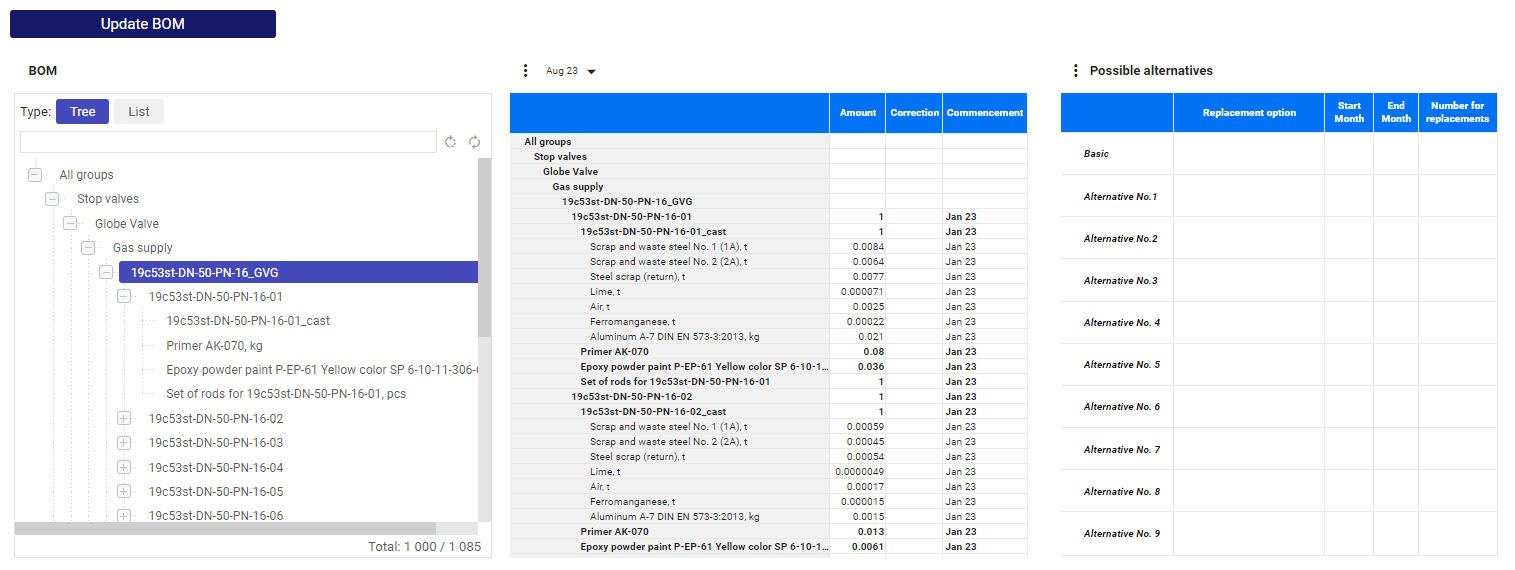Click the 0.013 Primer AK-070 amount cell
The image size is (1515, 570).
(x=857, y=531)
